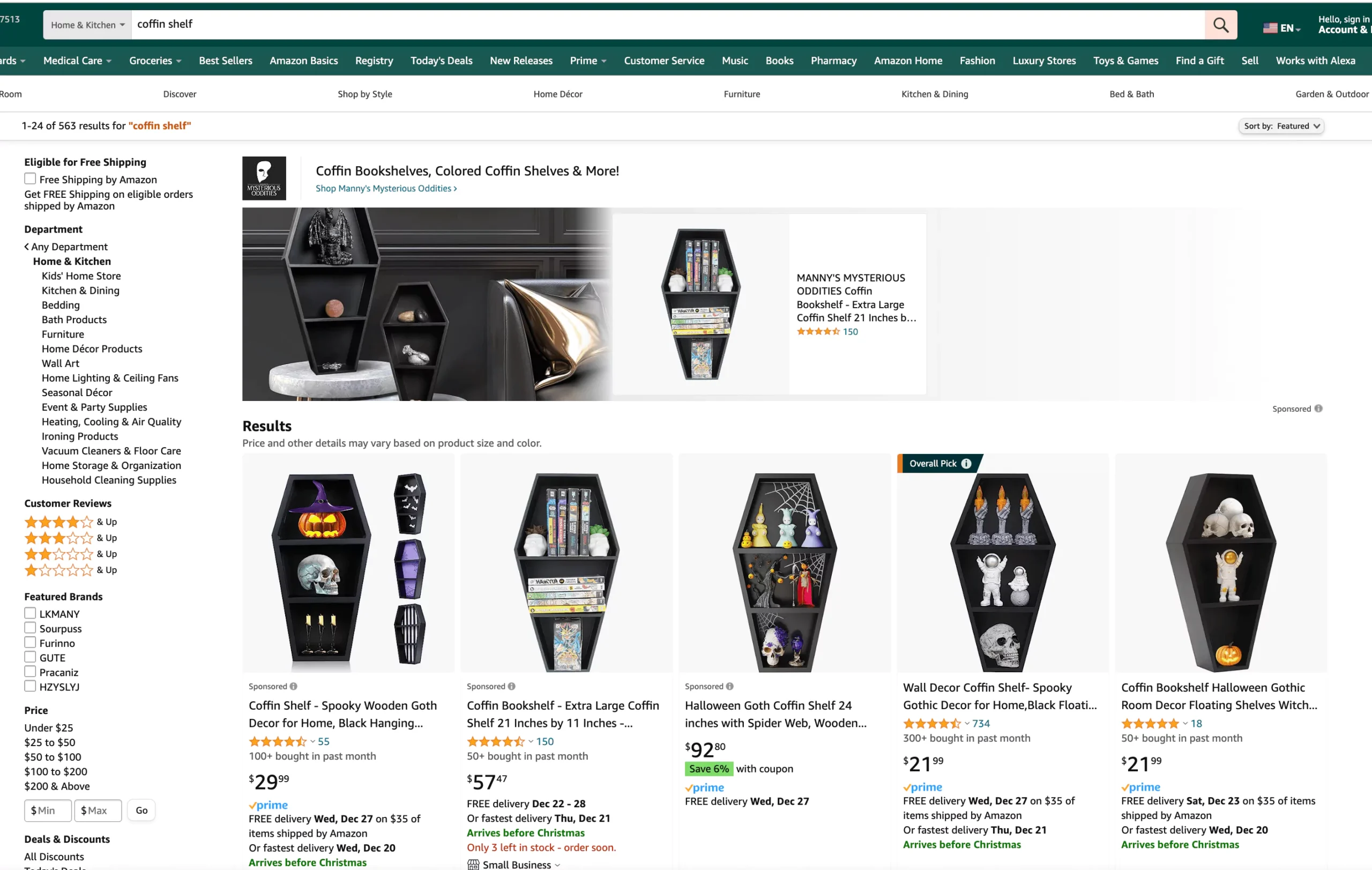Viewport: 1372px width, 870px height.
Task: Expand the Prime navigation menu
Action: (588, 61)
